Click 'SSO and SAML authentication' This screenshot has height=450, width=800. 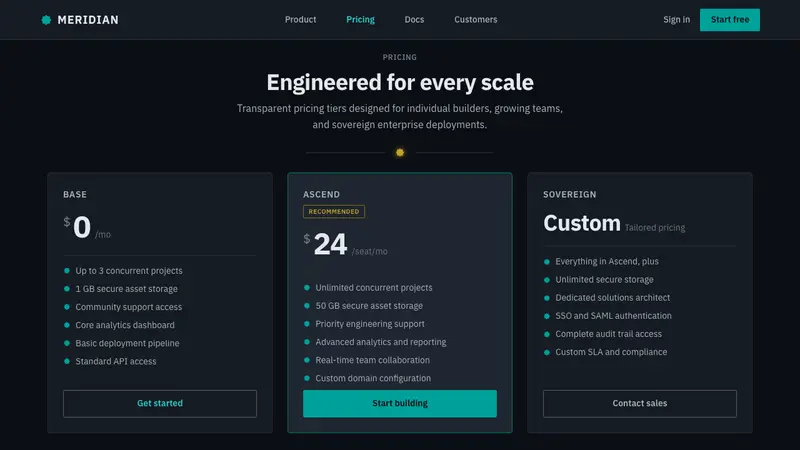click(613, 316)
